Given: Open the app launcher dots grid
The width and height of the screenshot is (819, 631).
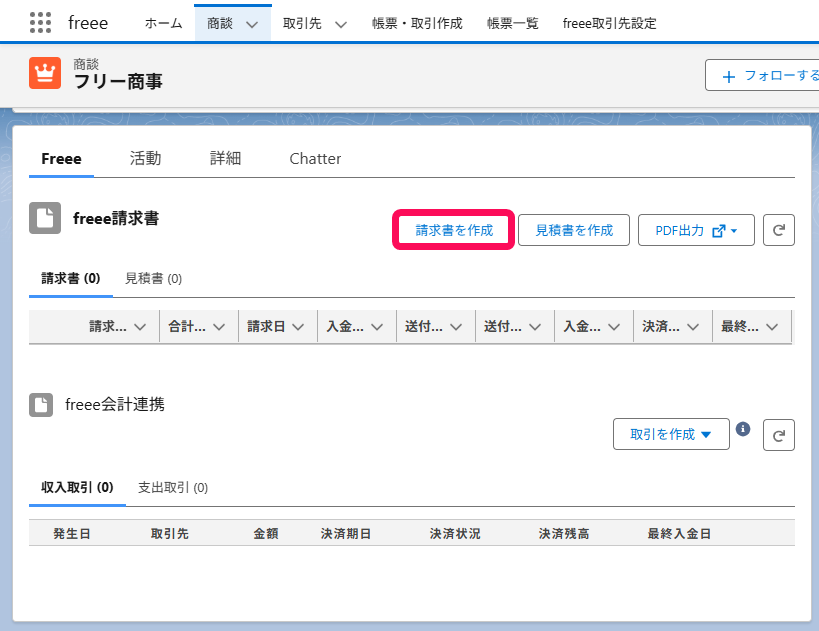Looking at the screenshot, I should click(40, 22).
